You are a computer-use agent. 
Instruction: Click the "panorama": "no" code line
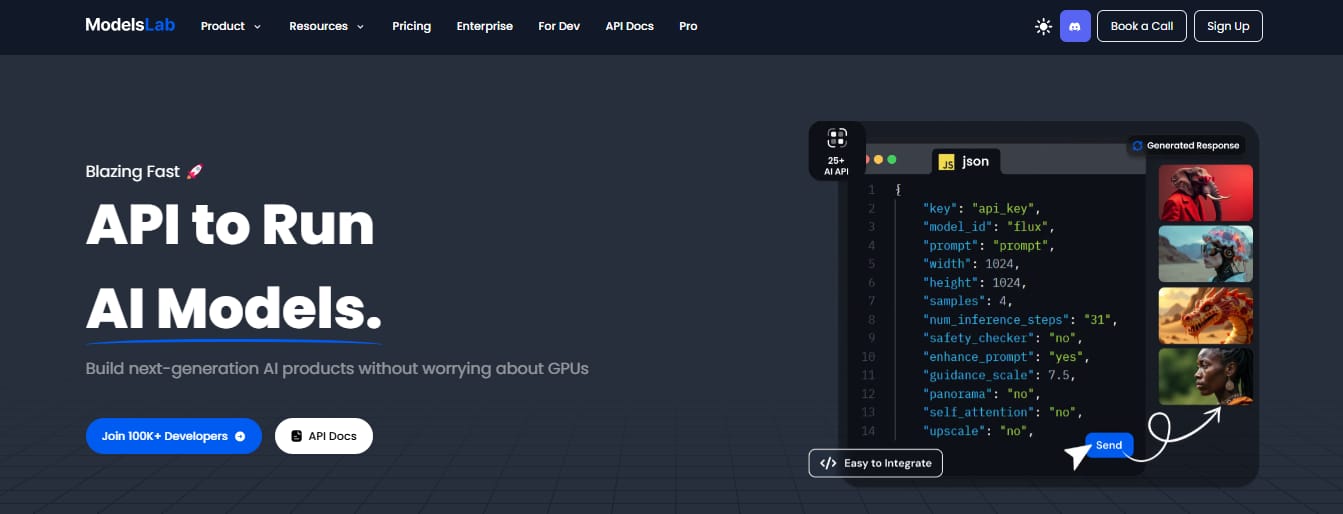pos(982,394)
